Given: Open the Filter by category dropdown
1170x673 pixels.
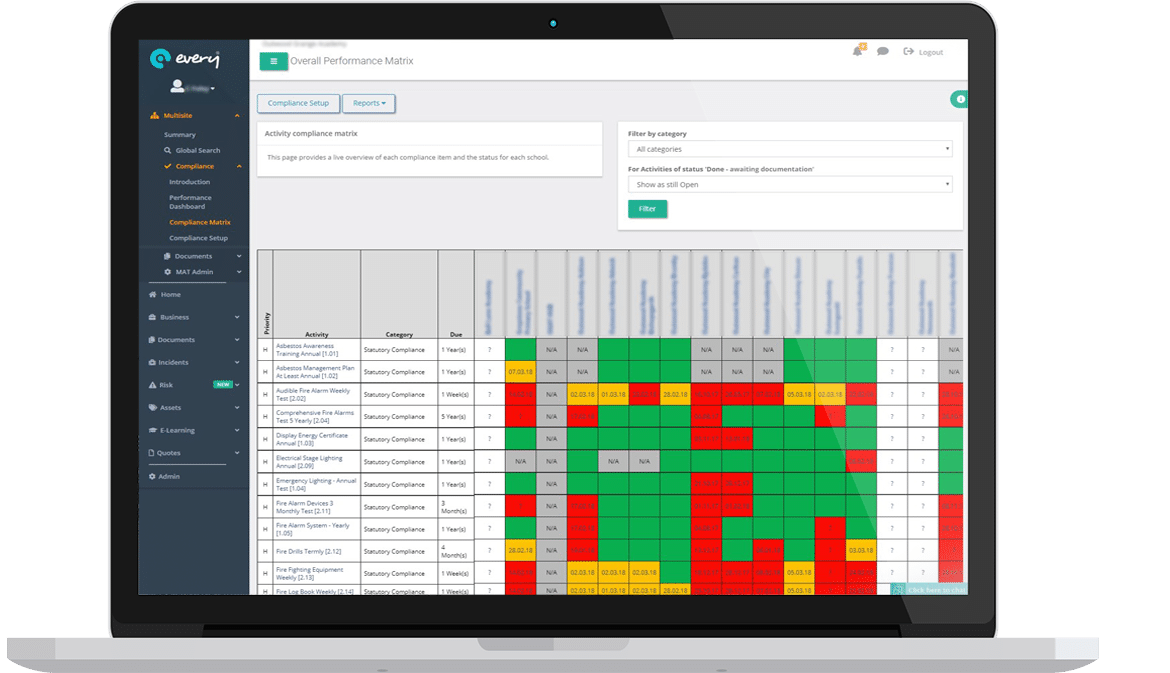Looking at the screenshot, I should 789,149.
